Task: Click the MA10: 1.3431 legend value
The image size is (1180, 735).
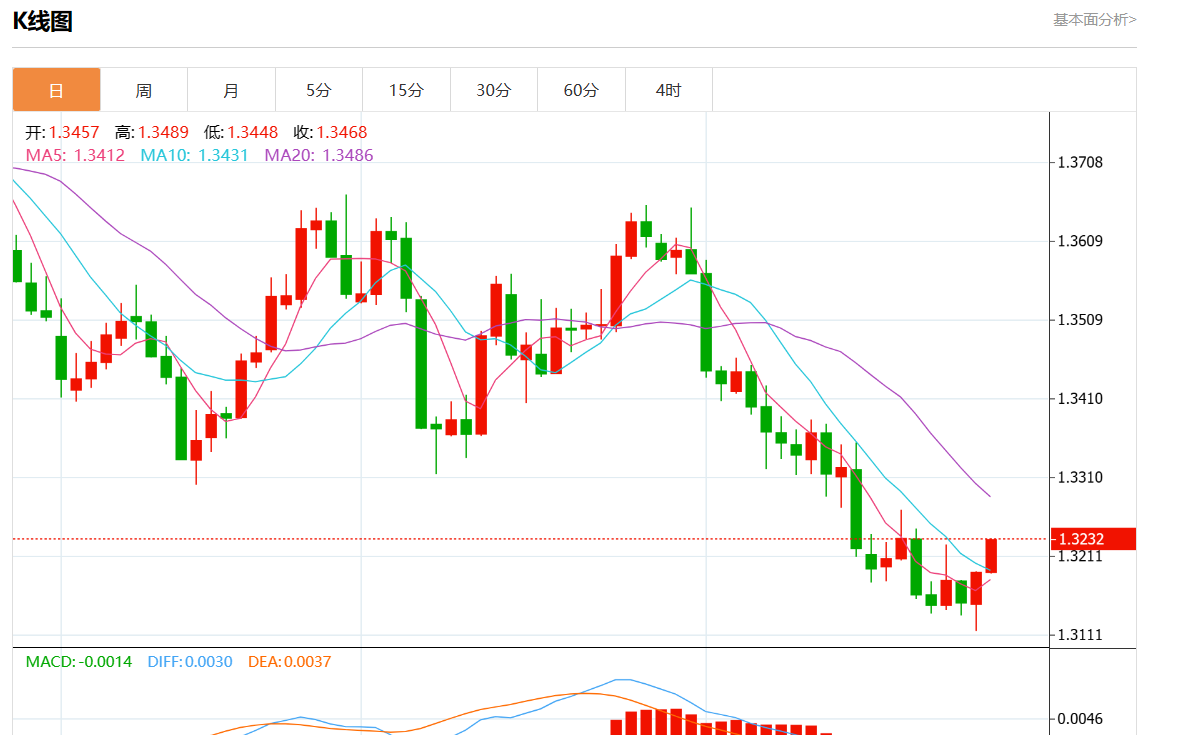Action: pos(194,155)
